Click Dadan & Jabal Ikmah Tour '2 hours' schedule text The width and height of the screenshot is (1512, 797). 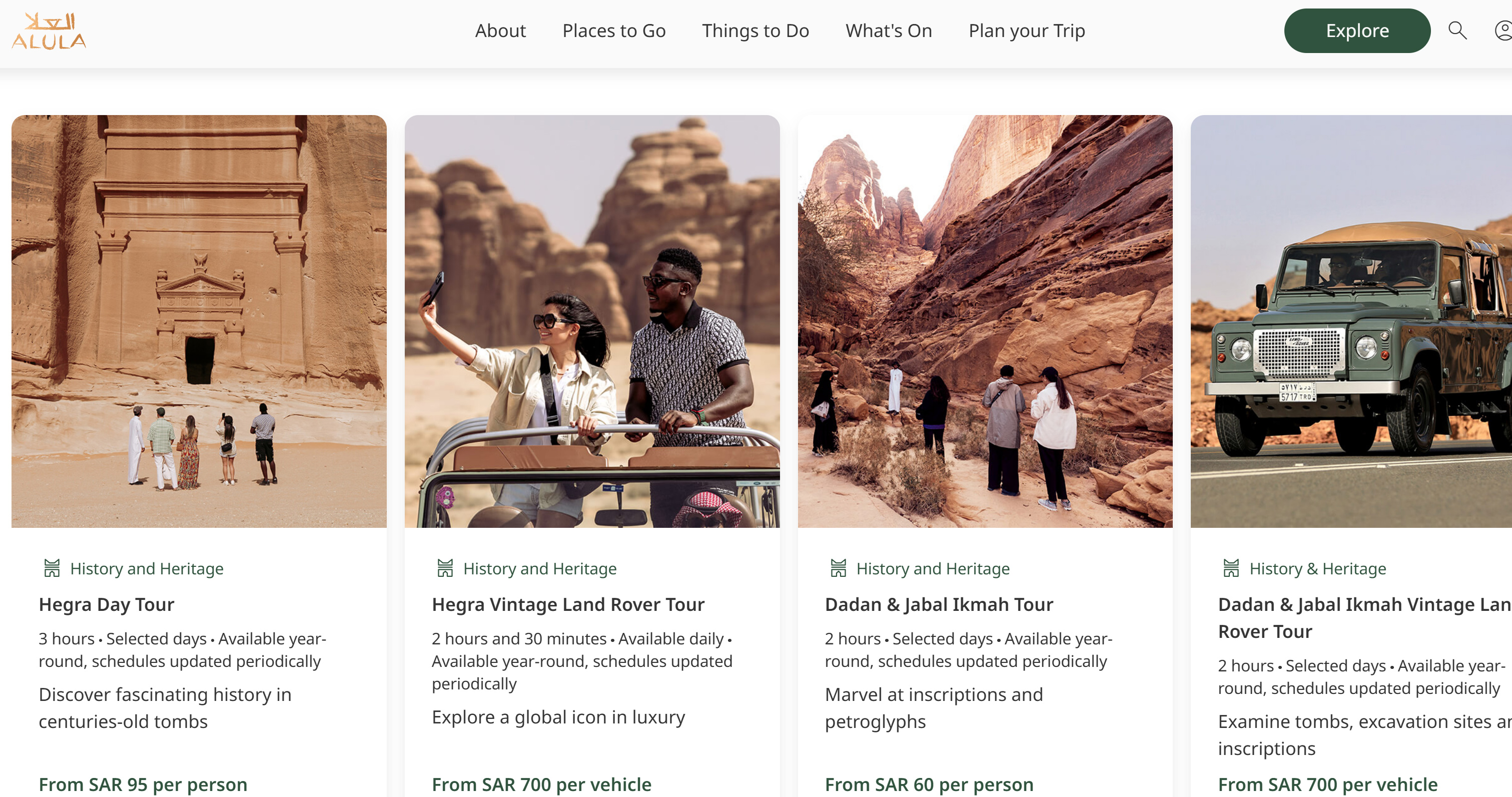[969, 650]
